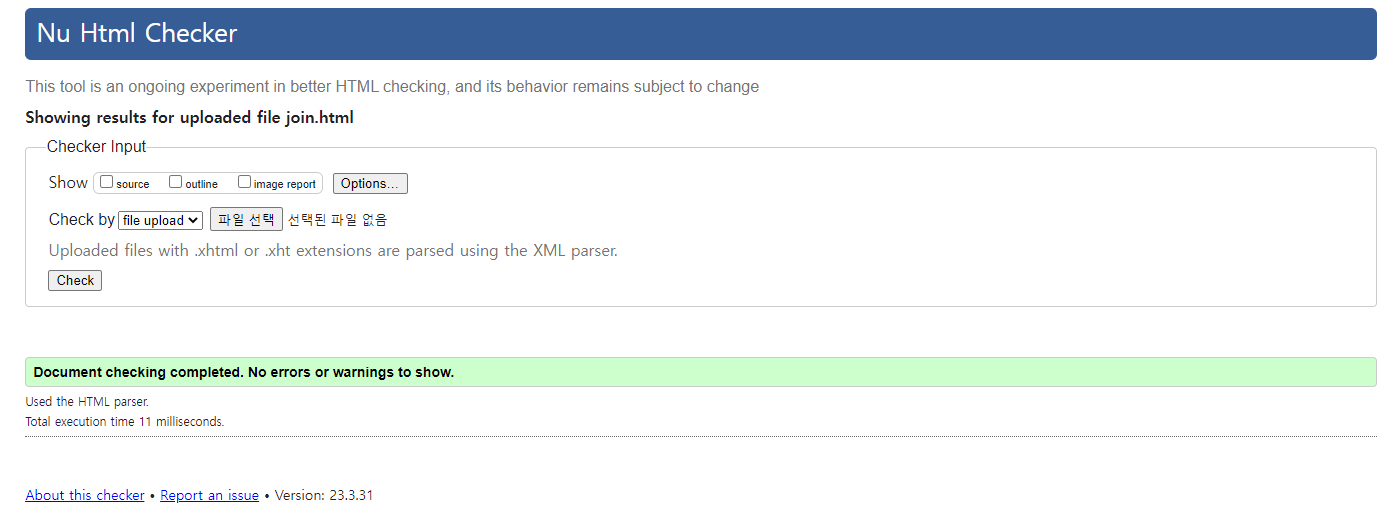Click the 'source' label text

click(133, 184)
